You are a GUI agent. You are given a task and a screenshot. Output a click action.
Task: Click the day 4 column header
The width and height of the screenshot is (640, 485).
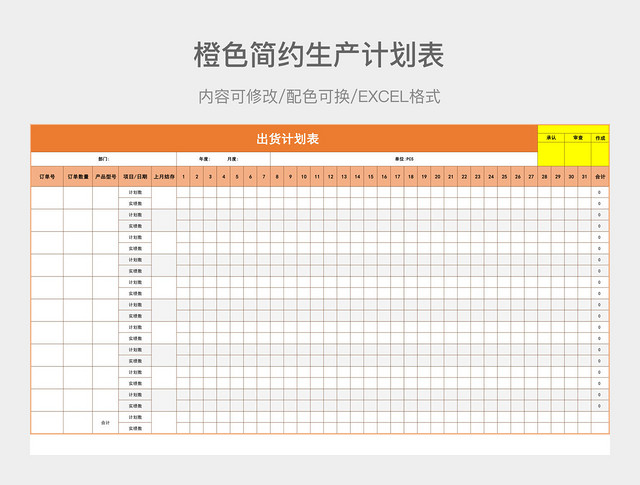click(x=224, y=177)
